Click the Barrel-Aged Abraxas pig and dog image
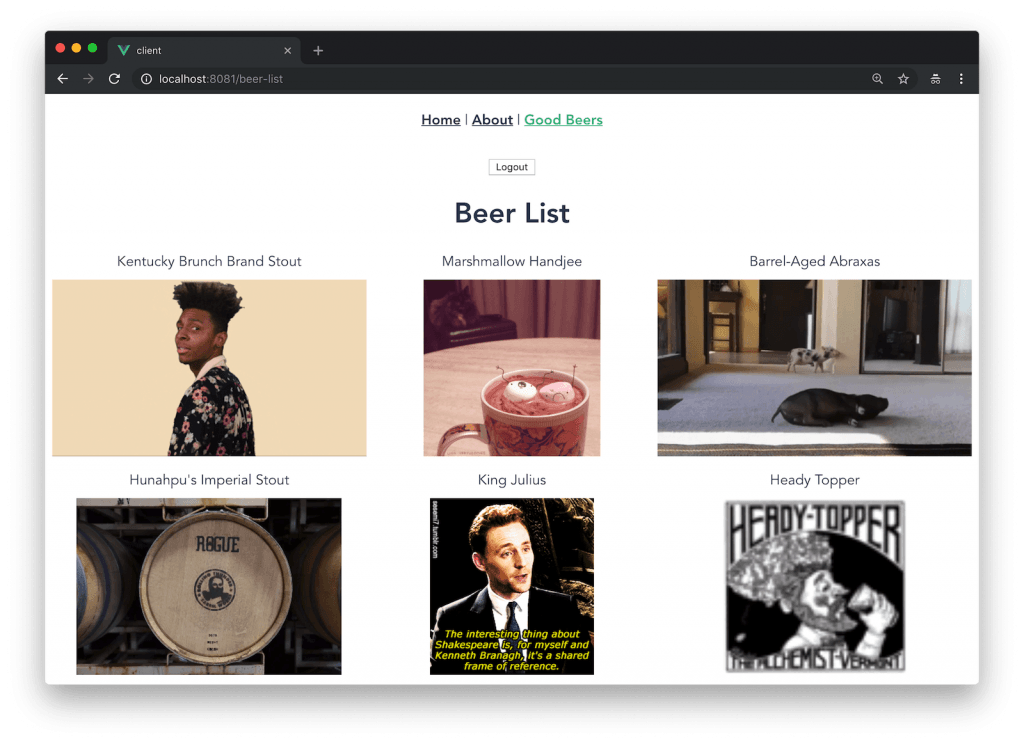Screen dimensions: 1024x744 [814, 368]
